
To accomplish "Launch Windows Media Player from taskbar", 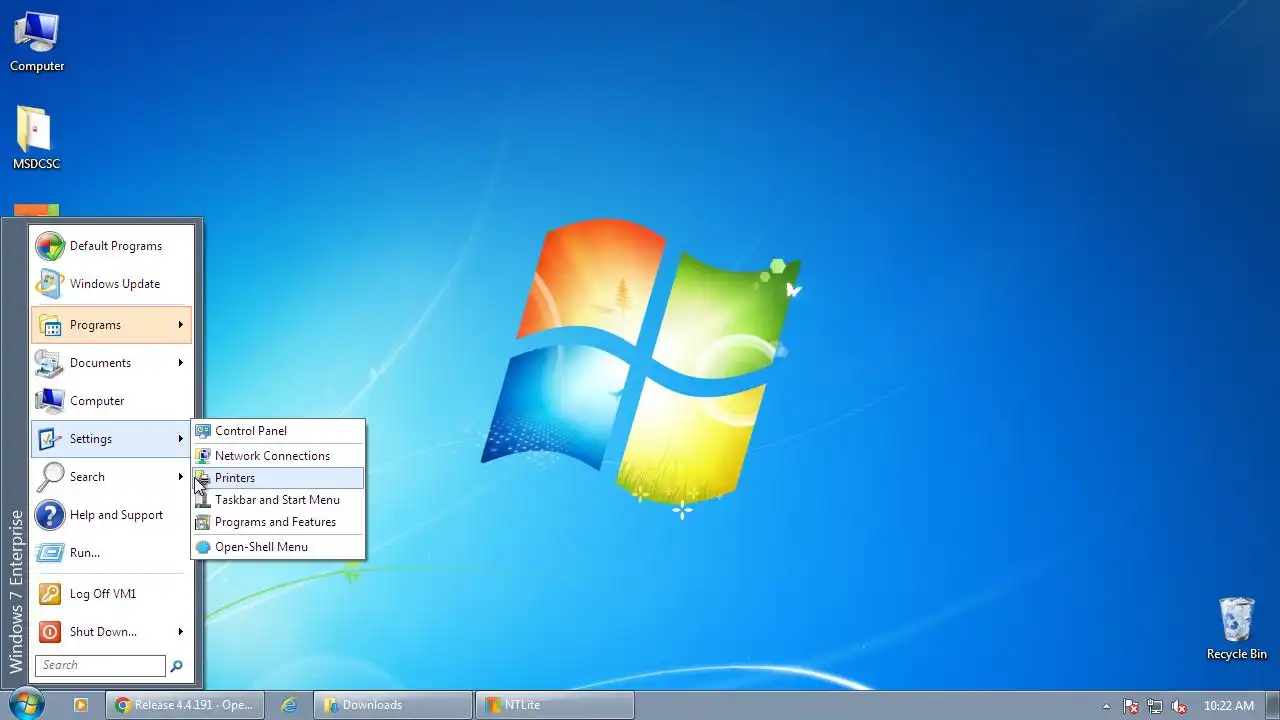I will [x=81, y=705].
